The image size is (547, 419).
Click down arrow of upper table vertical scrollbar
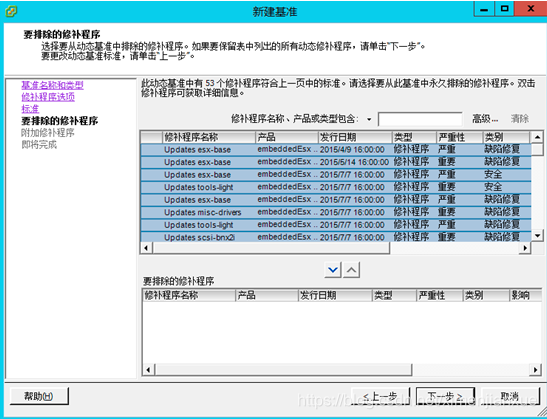pos(537,235)
